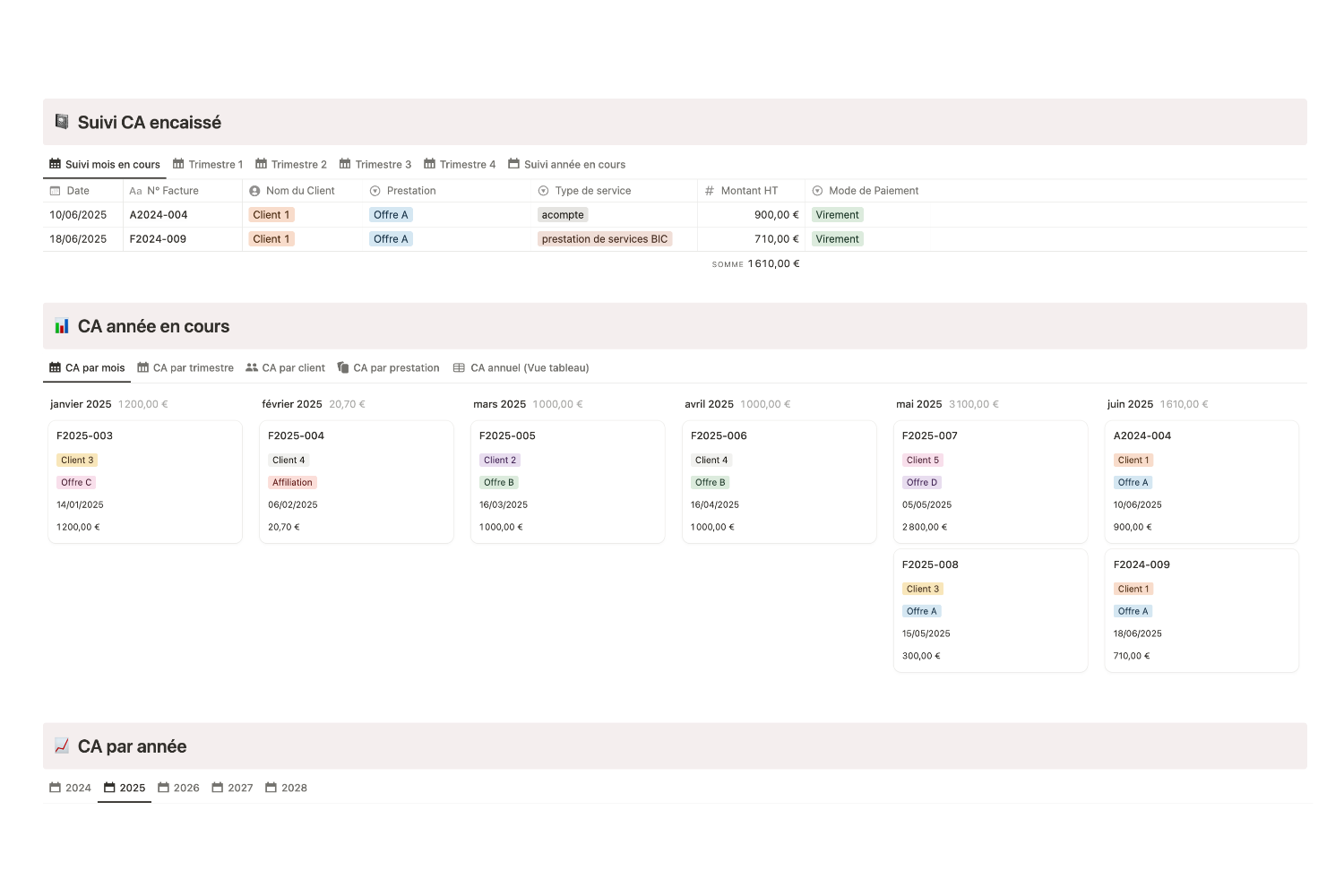Click the bar chart icon near CA année en cours
1344x896 pixels.
coord(62,326)
